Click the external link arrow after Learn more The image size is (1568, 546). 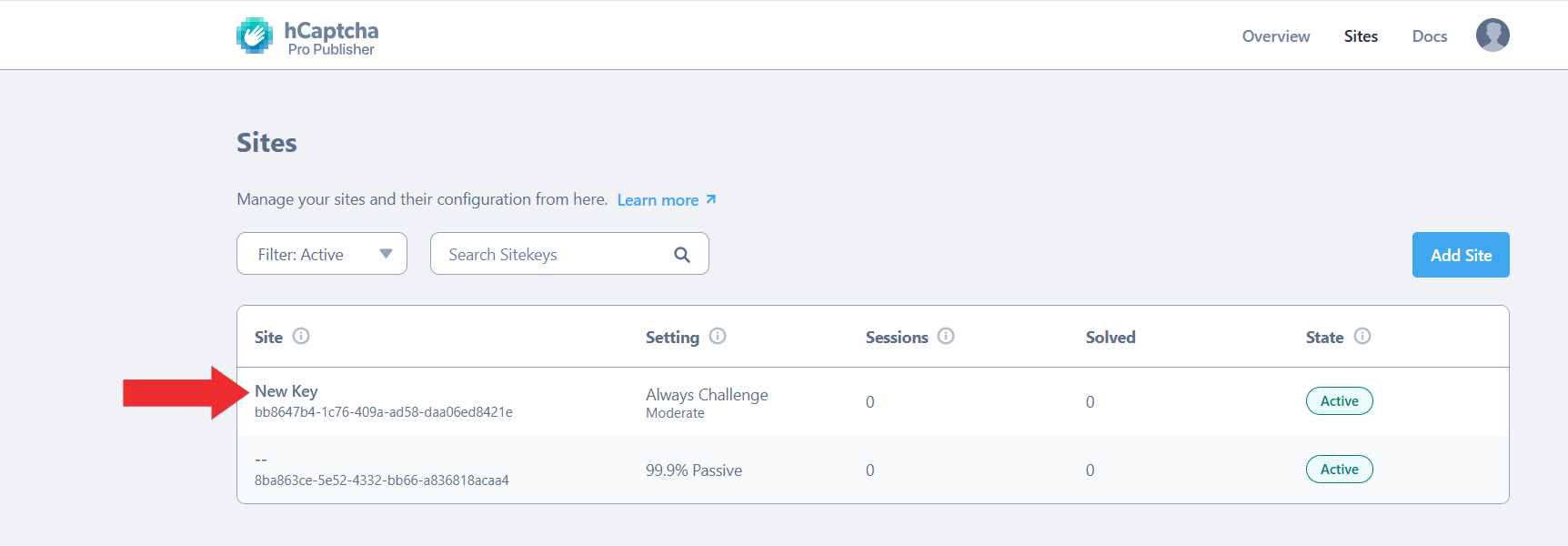pyautogui.click(x=711, y=199)
